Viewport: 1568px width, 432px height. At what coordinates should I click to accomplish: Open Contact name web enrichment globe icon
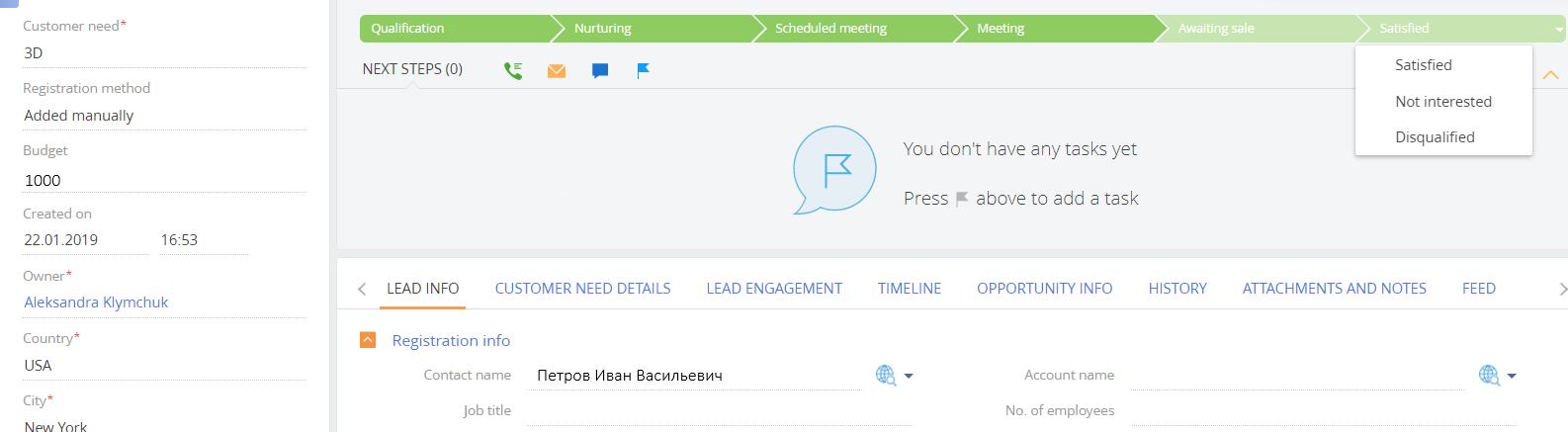point(886,375)
